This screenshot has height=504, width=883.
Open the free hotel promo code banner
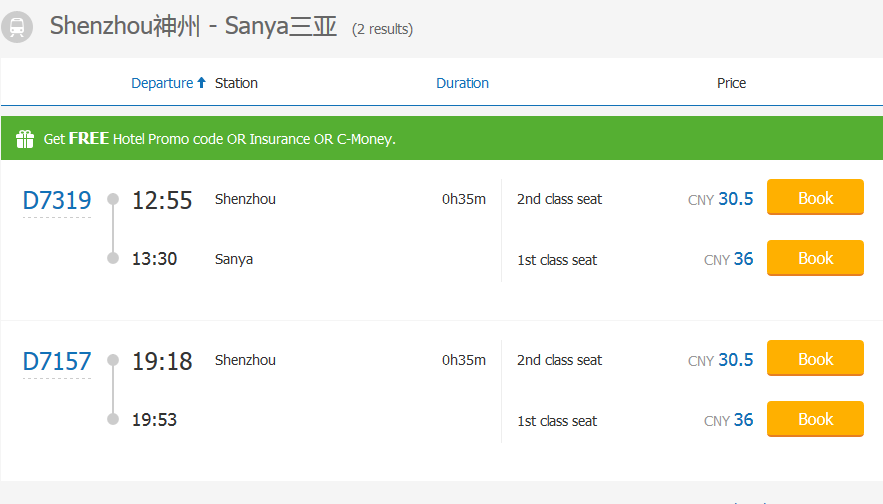coord(220,139)
